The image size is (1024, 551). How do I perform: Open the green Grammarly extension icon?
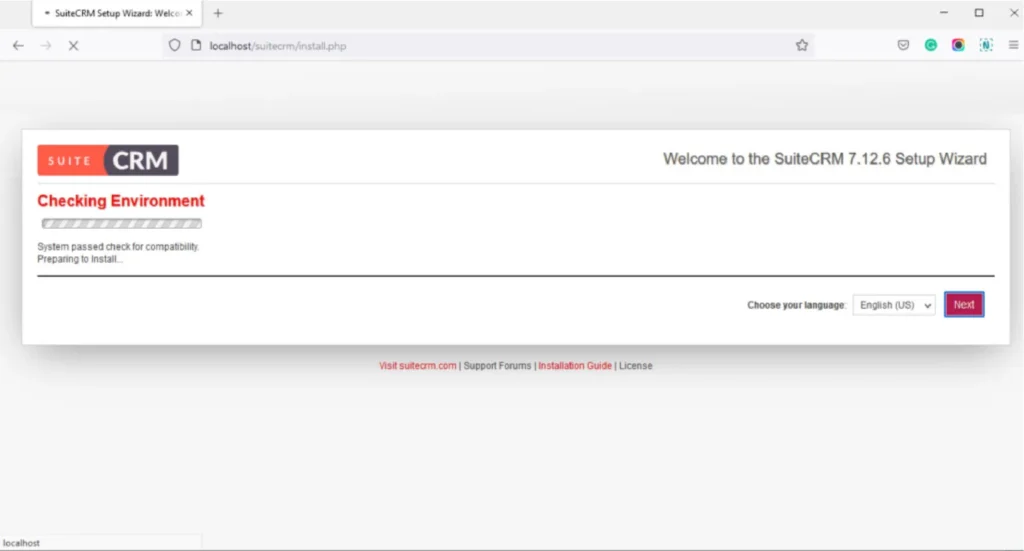click(931, 45)
